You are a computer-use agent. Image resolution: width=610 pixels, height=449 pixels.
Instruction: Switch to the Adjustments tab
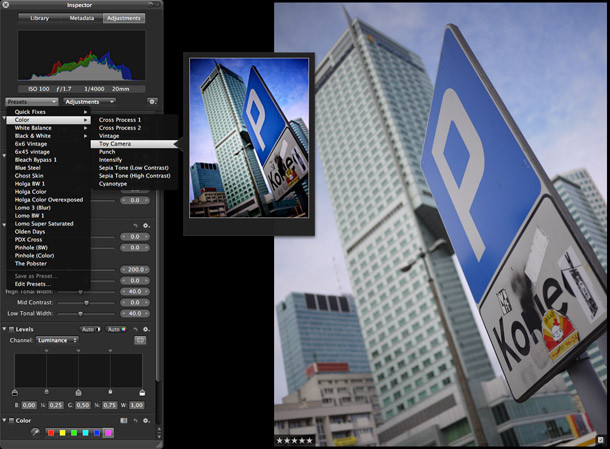(x=124, y=18)
